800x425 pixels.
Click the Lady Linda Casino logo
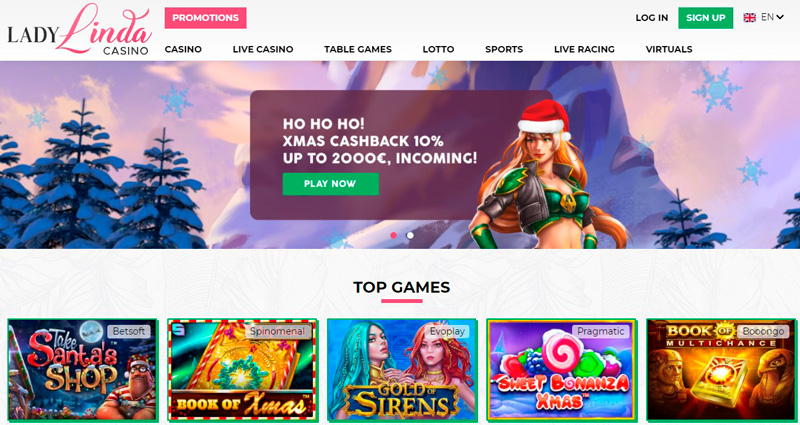tap(80, 29)
